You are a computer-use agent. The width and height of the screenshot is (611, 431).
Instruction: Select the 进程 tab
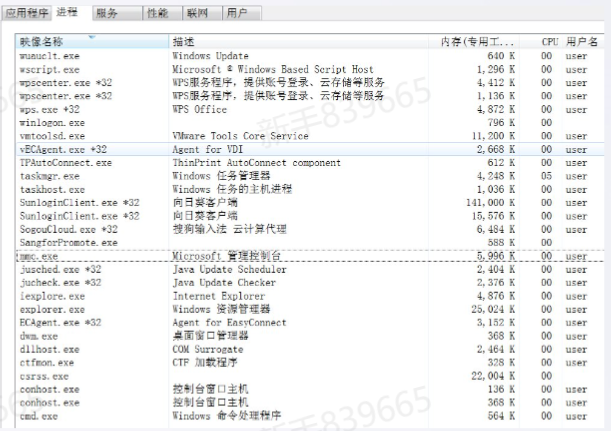pyautogui.click(x=67, y=12)
